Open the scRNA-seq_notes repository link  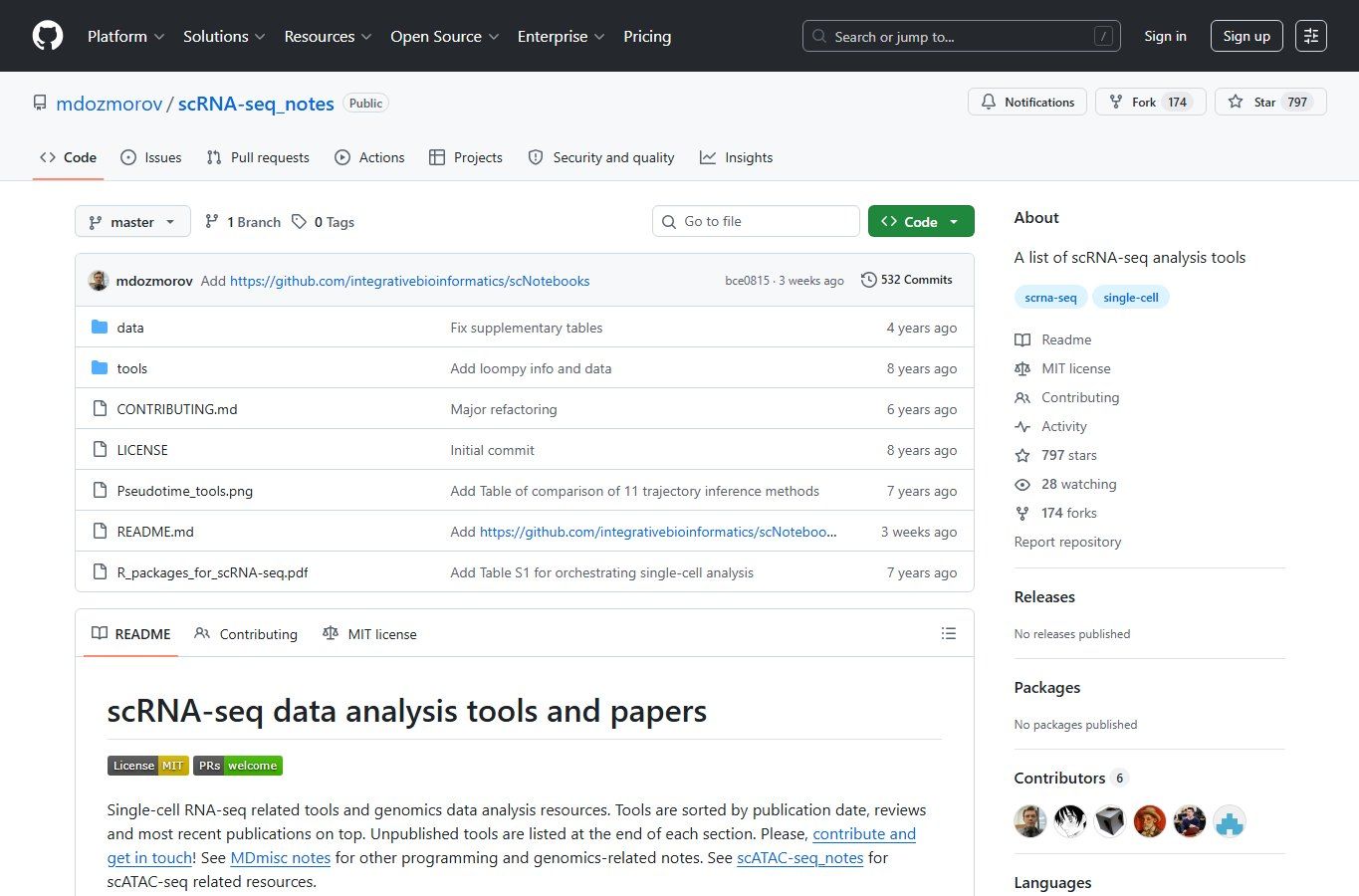click(x=256, y=104)
